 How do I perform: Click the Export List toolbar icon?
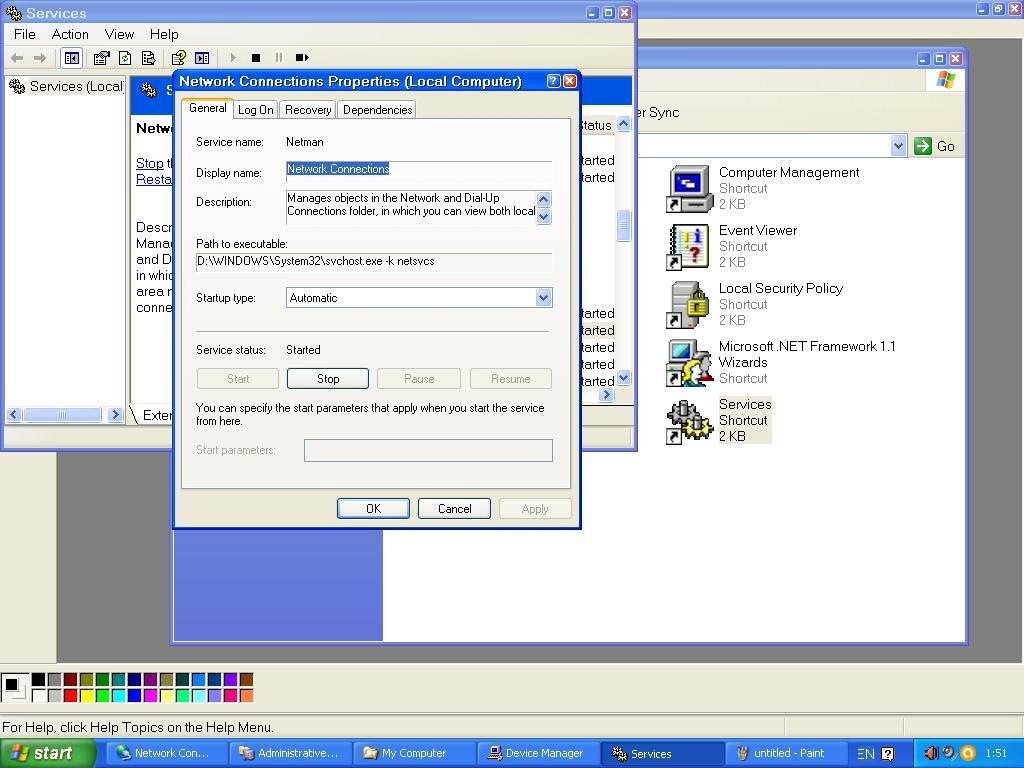[x=148, y=58]
